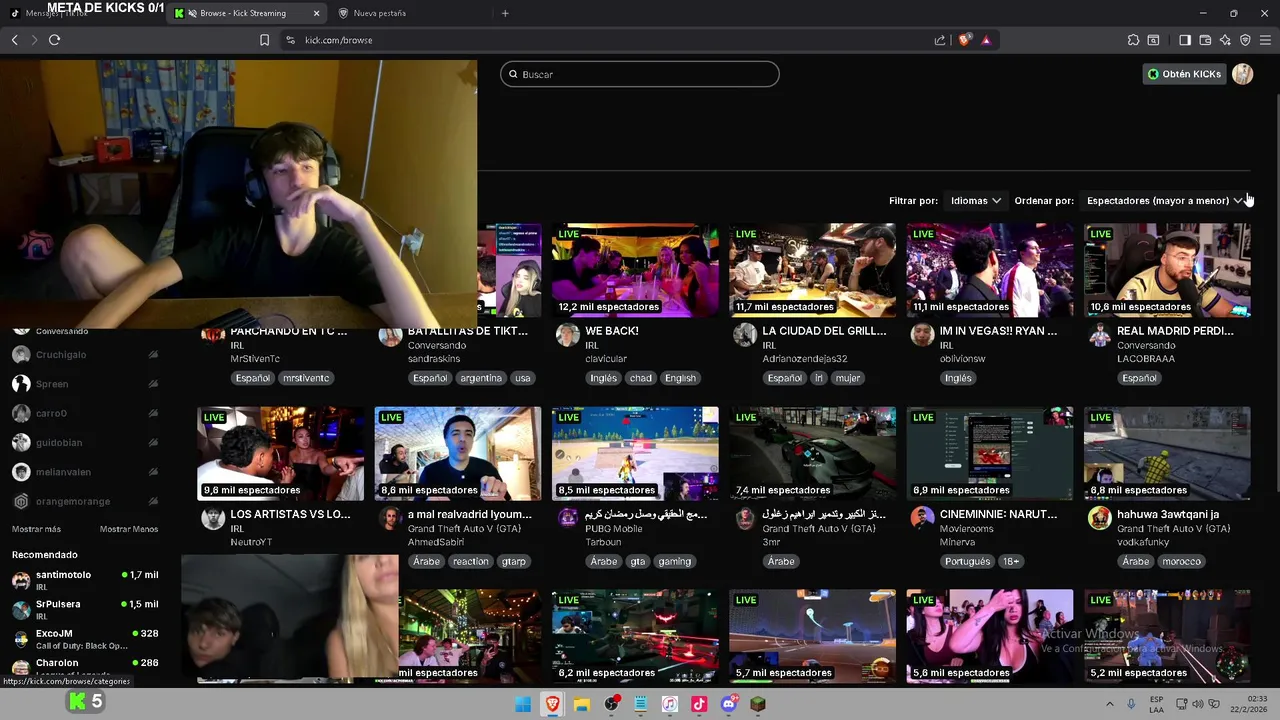The image size is (1280, 720).
Task: Open recommended channel SrPulsera
Action: click(x=85, y=609)
